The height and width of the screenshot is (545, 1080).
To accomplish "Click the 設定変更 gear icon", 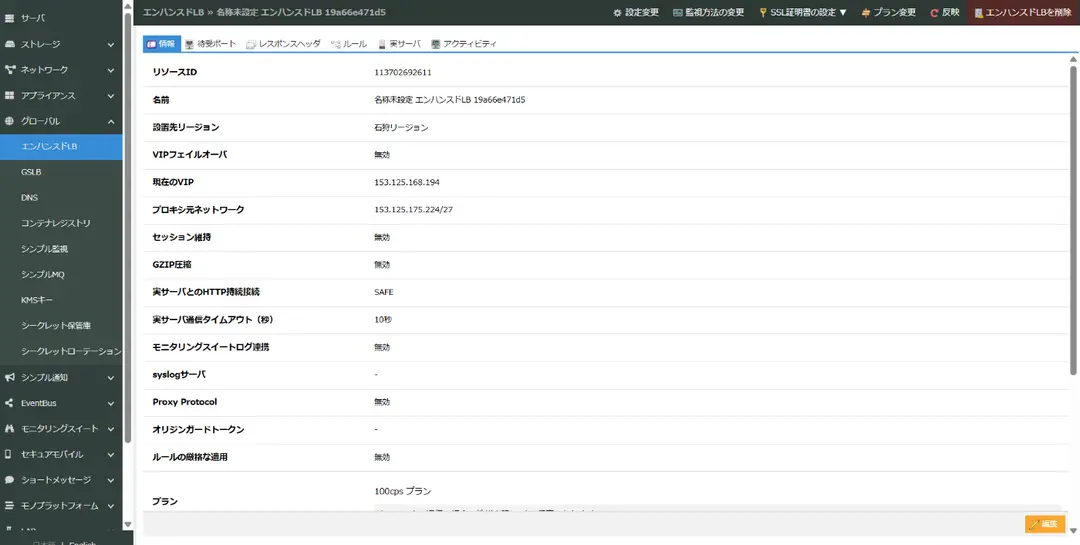I will (617, 12).
